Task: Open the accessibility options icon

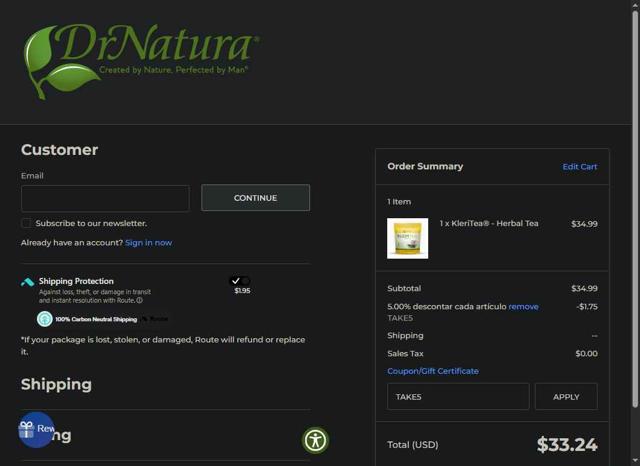Action: click(x=315, y=440)
